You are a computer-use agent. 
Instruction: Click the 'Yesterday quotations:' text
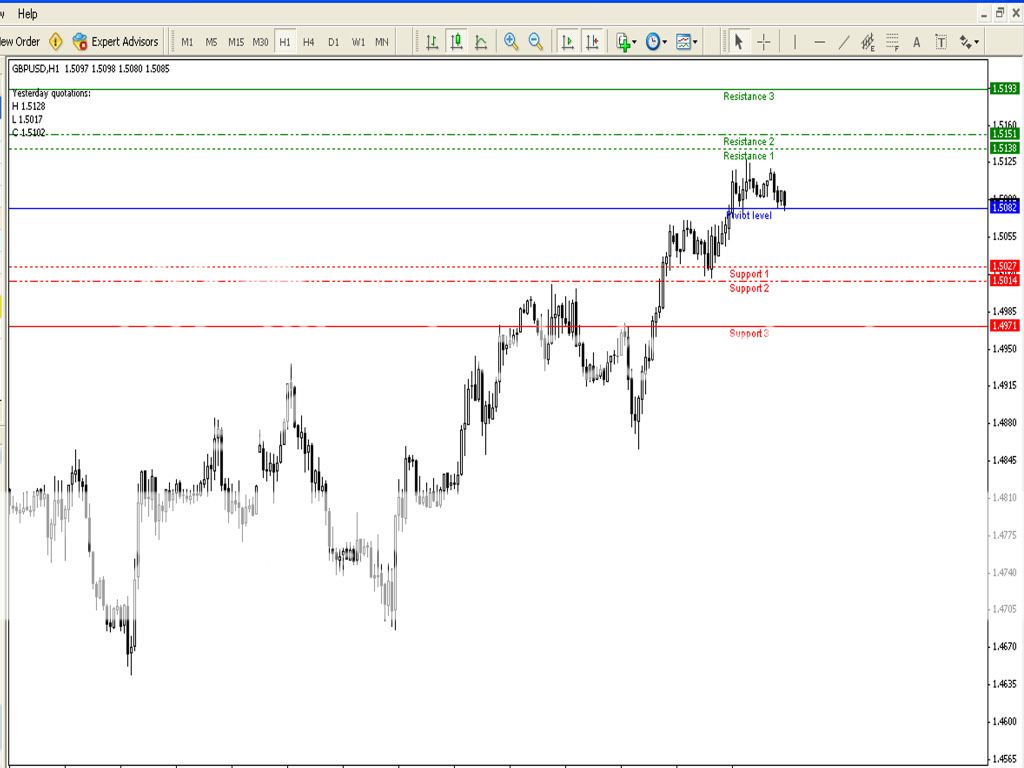(x=51, y=93)
